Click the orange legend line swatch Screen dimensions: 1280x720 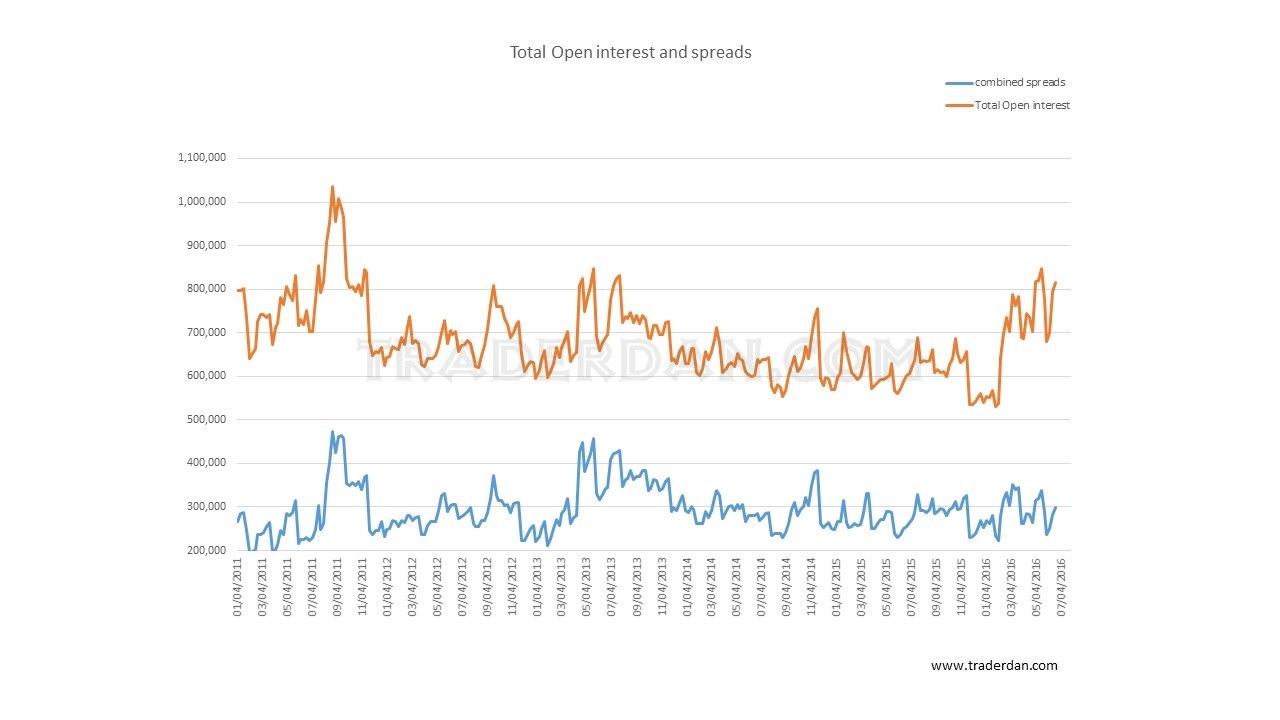pyautogui.click(x=958, y=105)
